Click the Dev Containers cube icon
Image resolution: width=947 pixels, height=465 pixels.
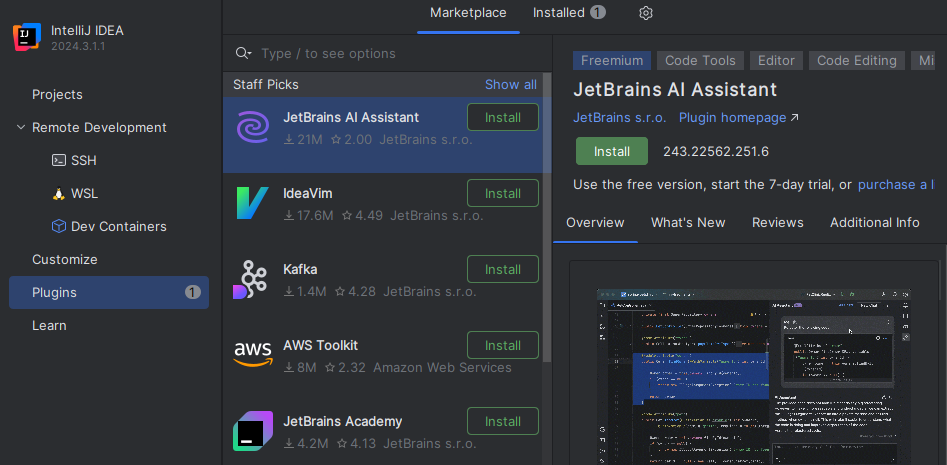pos(59,226)
